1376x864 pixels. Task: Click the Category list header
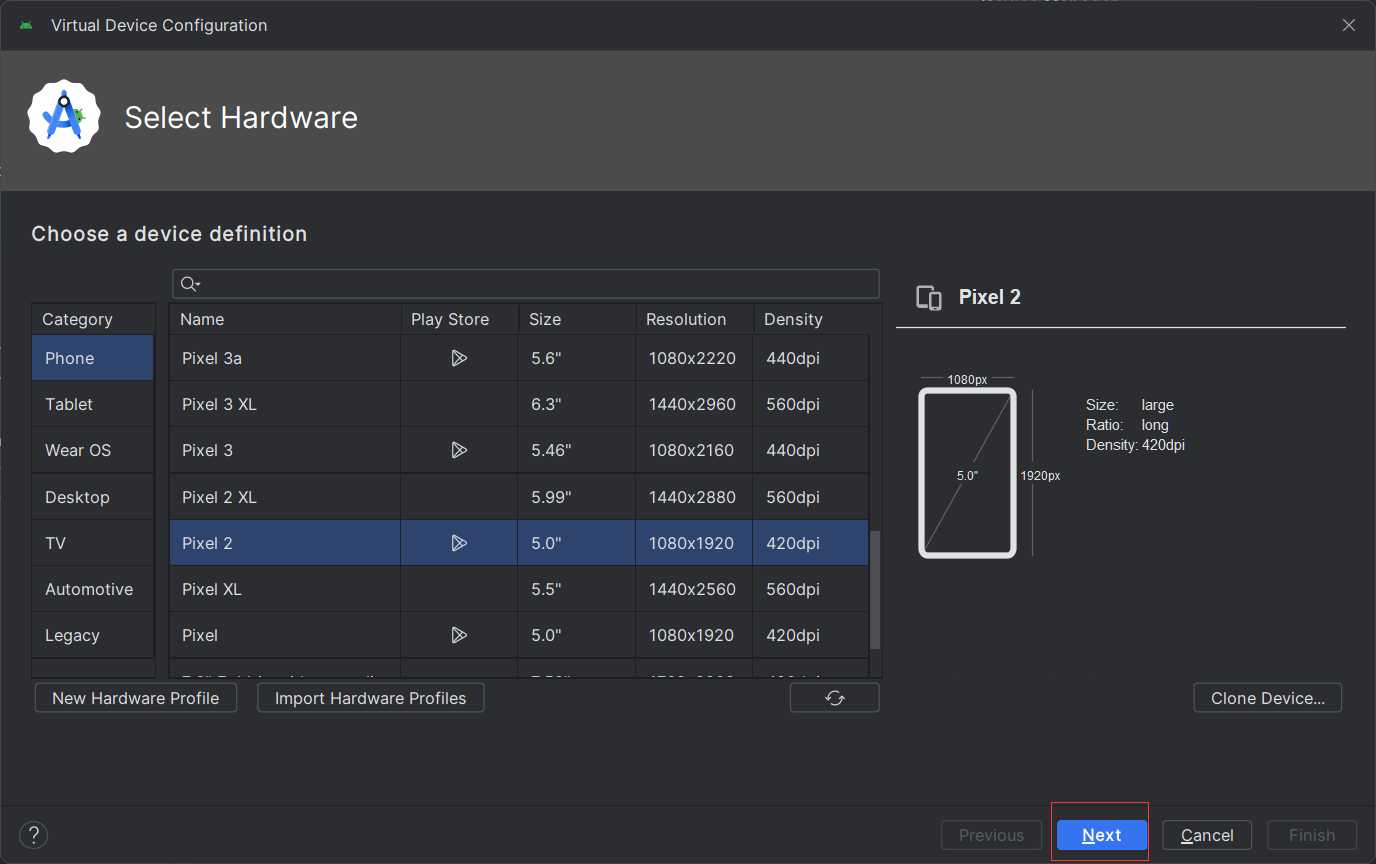(93, 319)
